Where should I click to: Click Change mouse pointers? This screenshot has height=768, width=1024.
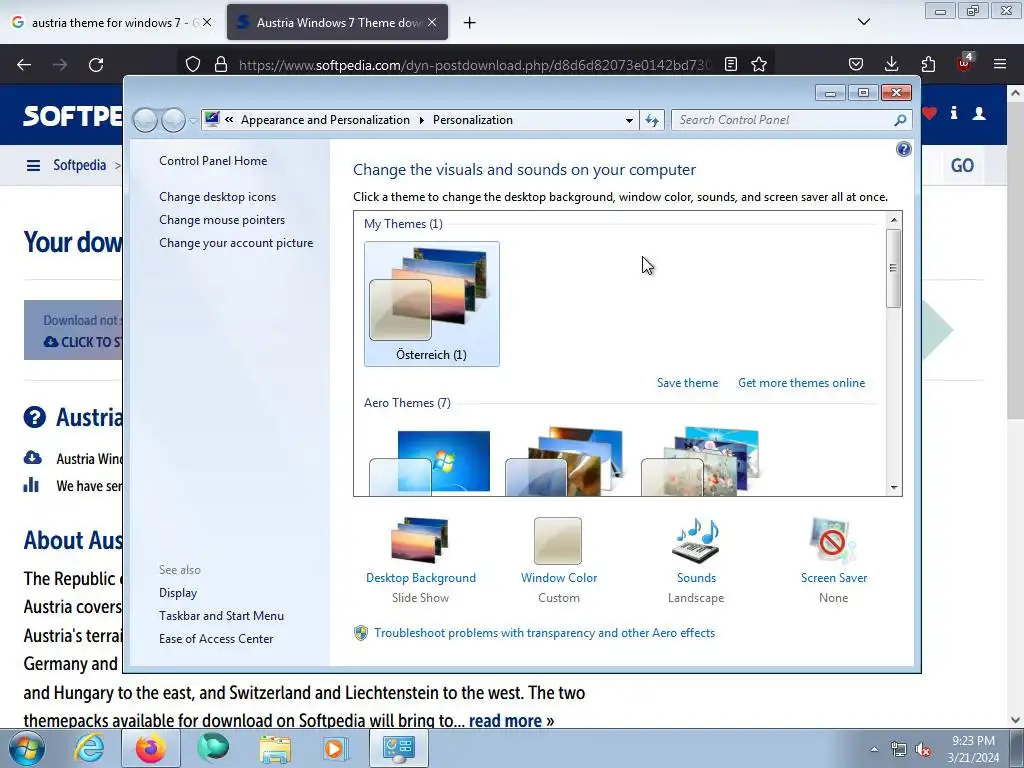(x=222, y=220)
